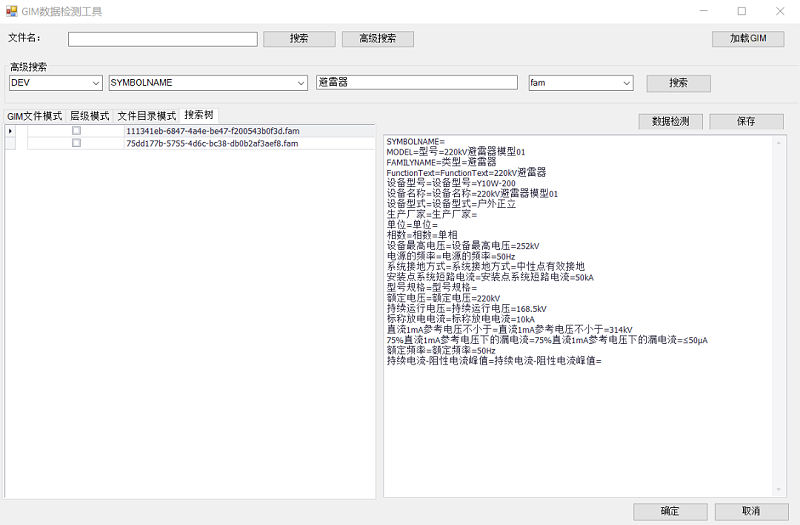Click the 文件名 input field

point(163,39)
